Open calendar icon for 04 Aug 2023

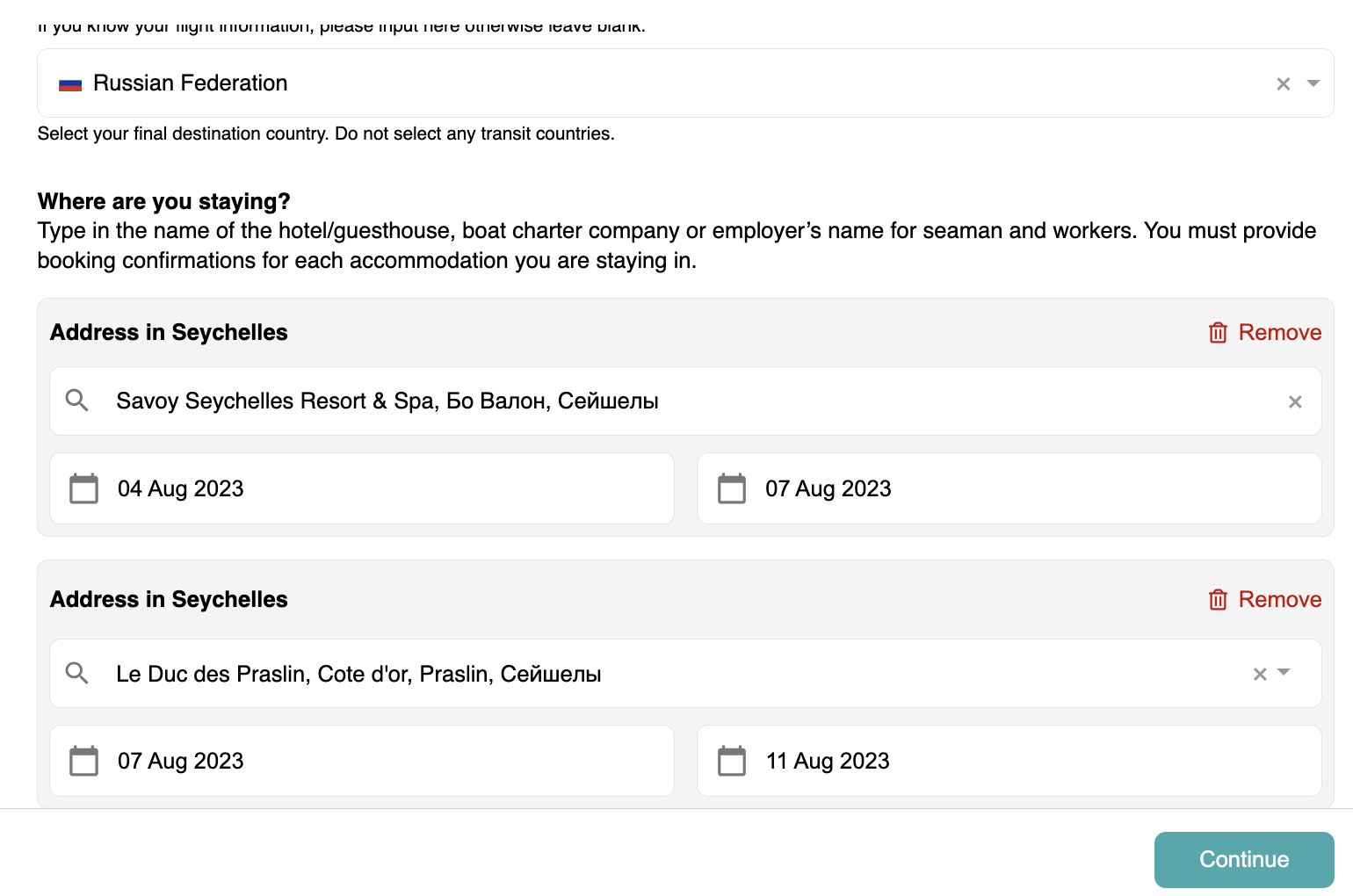pyautogui.click(x=84, y=488)
